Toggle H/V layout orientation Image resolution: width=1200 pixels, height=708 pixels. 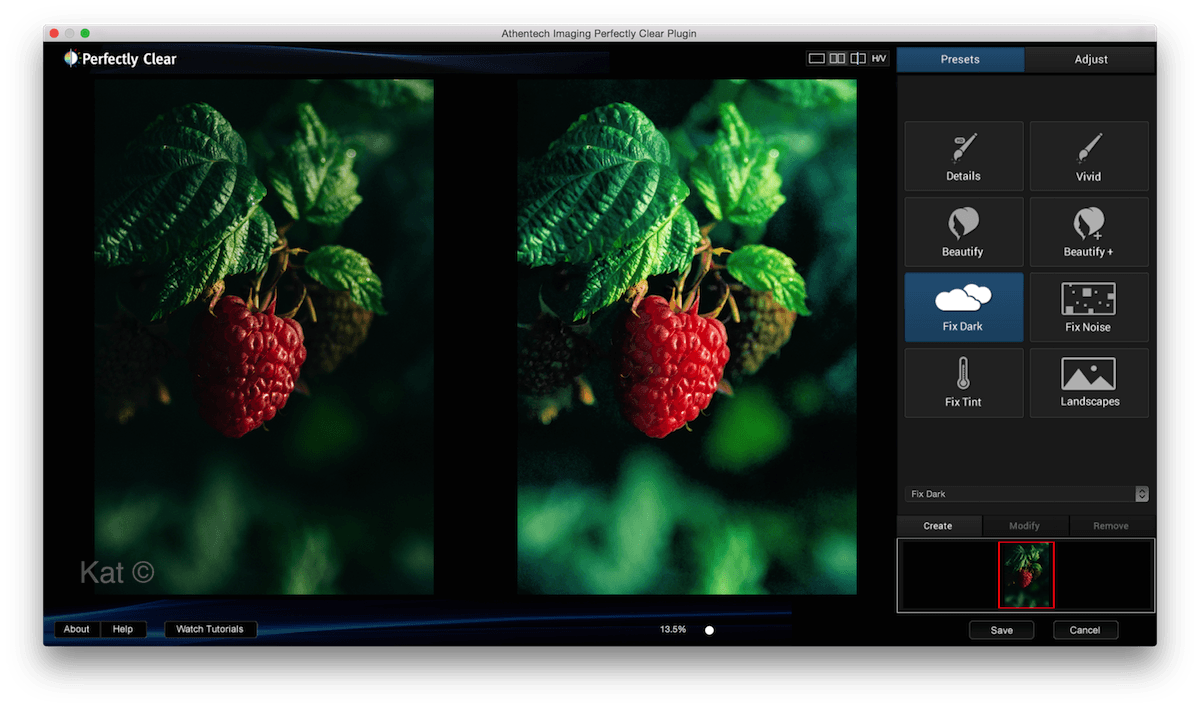pos(879,59)
